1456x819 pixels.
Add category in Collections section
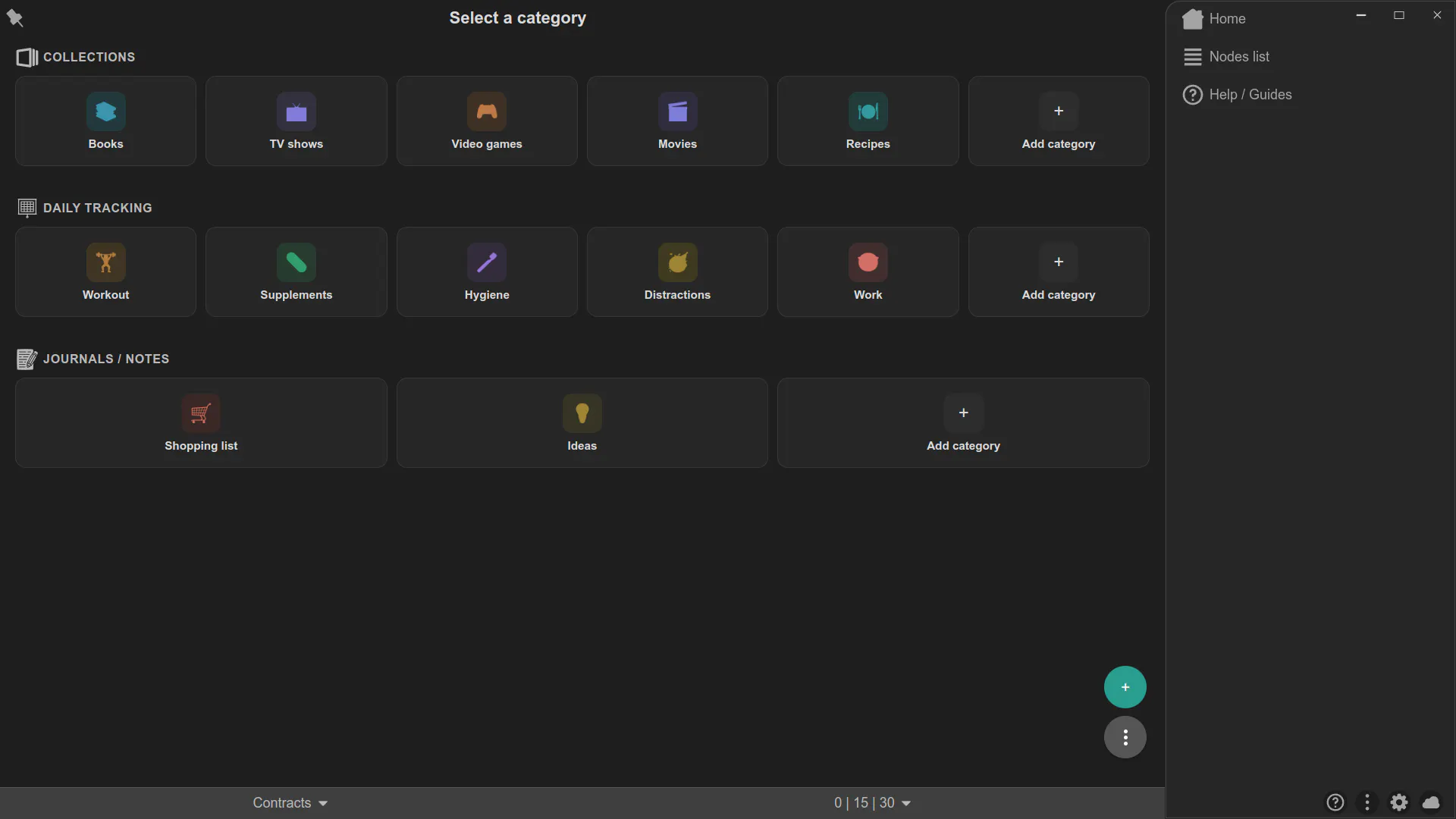(1059, 121)
